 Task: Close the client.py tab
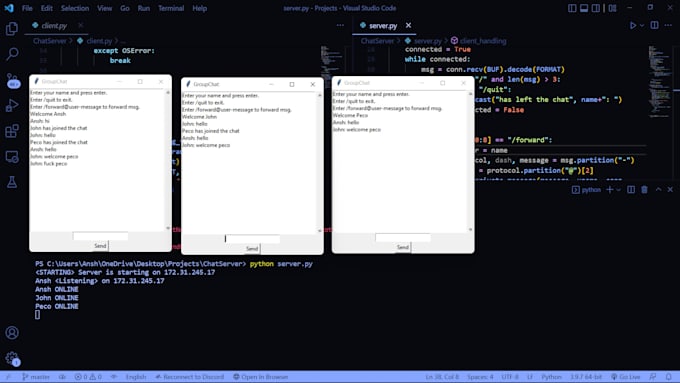81,26
